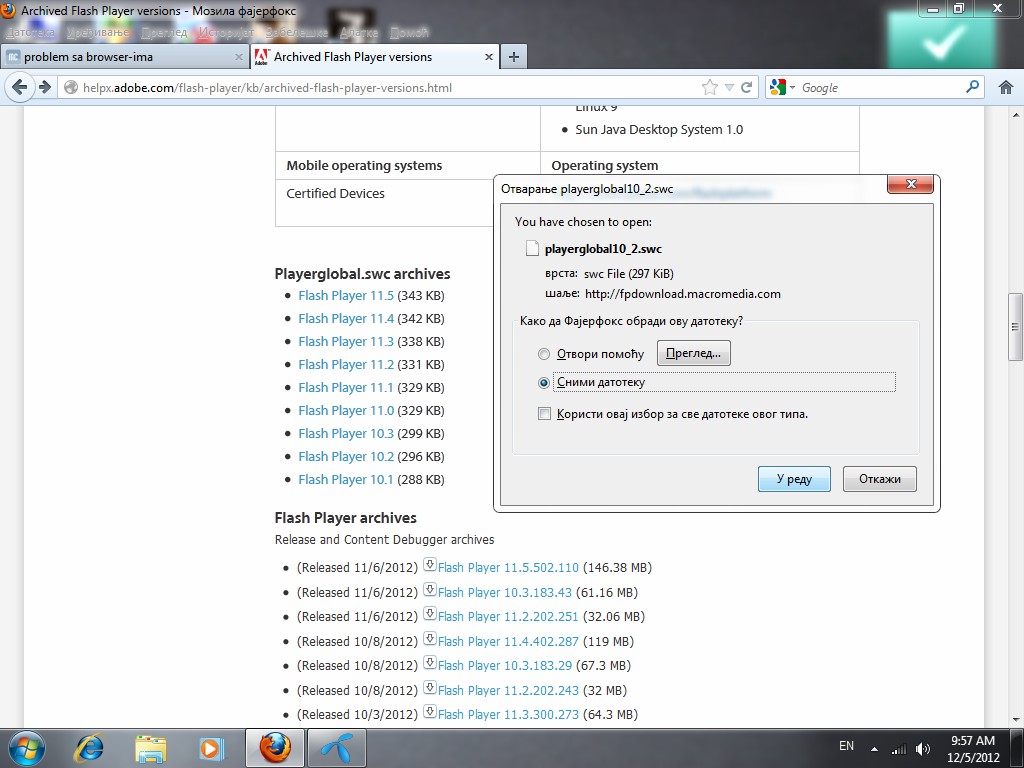The width and height of the screenshot is (1024, 768).
Task: Open the Алатке menu
Action: pos(359,32)
